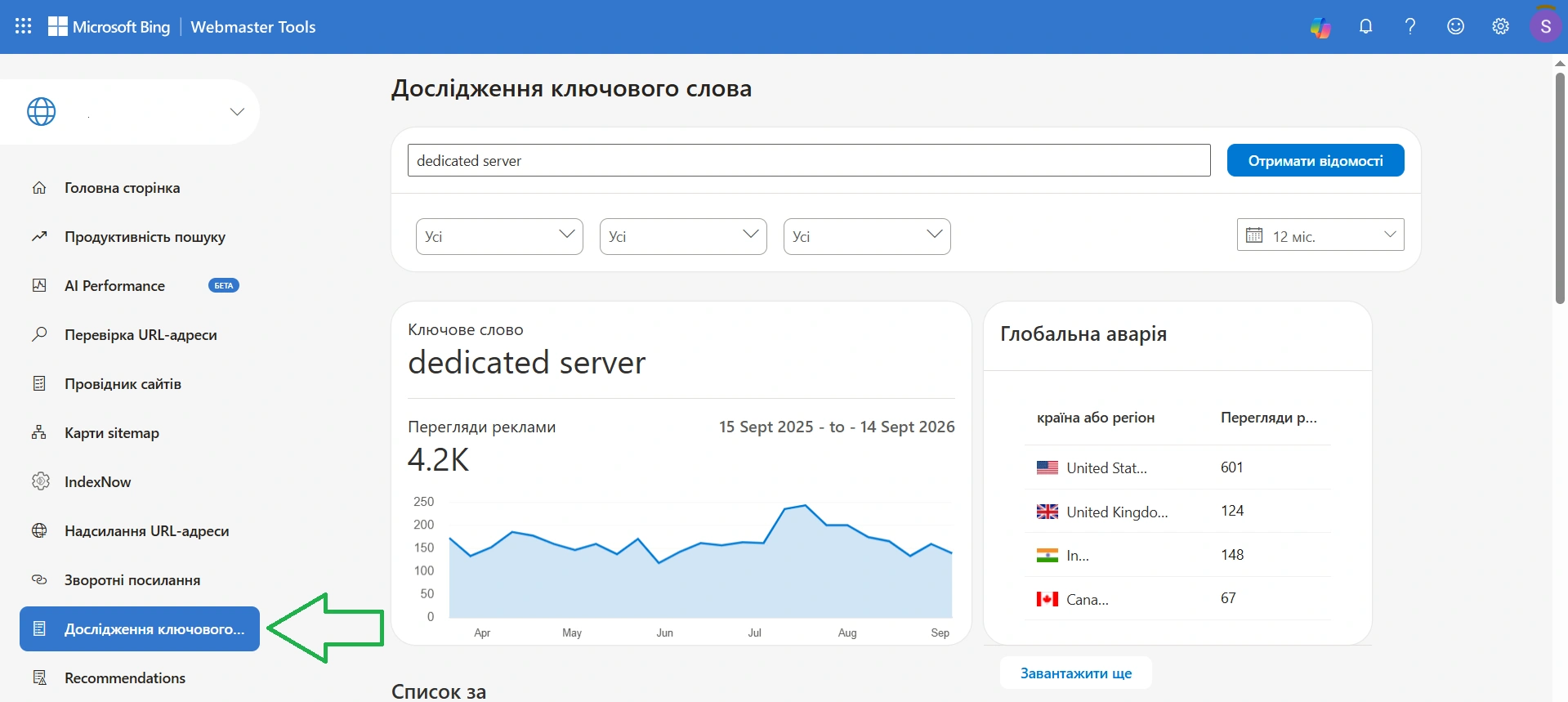Click the Карти sitemap hierarchy icon
Viewport: 1568px width, 702px height.
tap(39, 432)
